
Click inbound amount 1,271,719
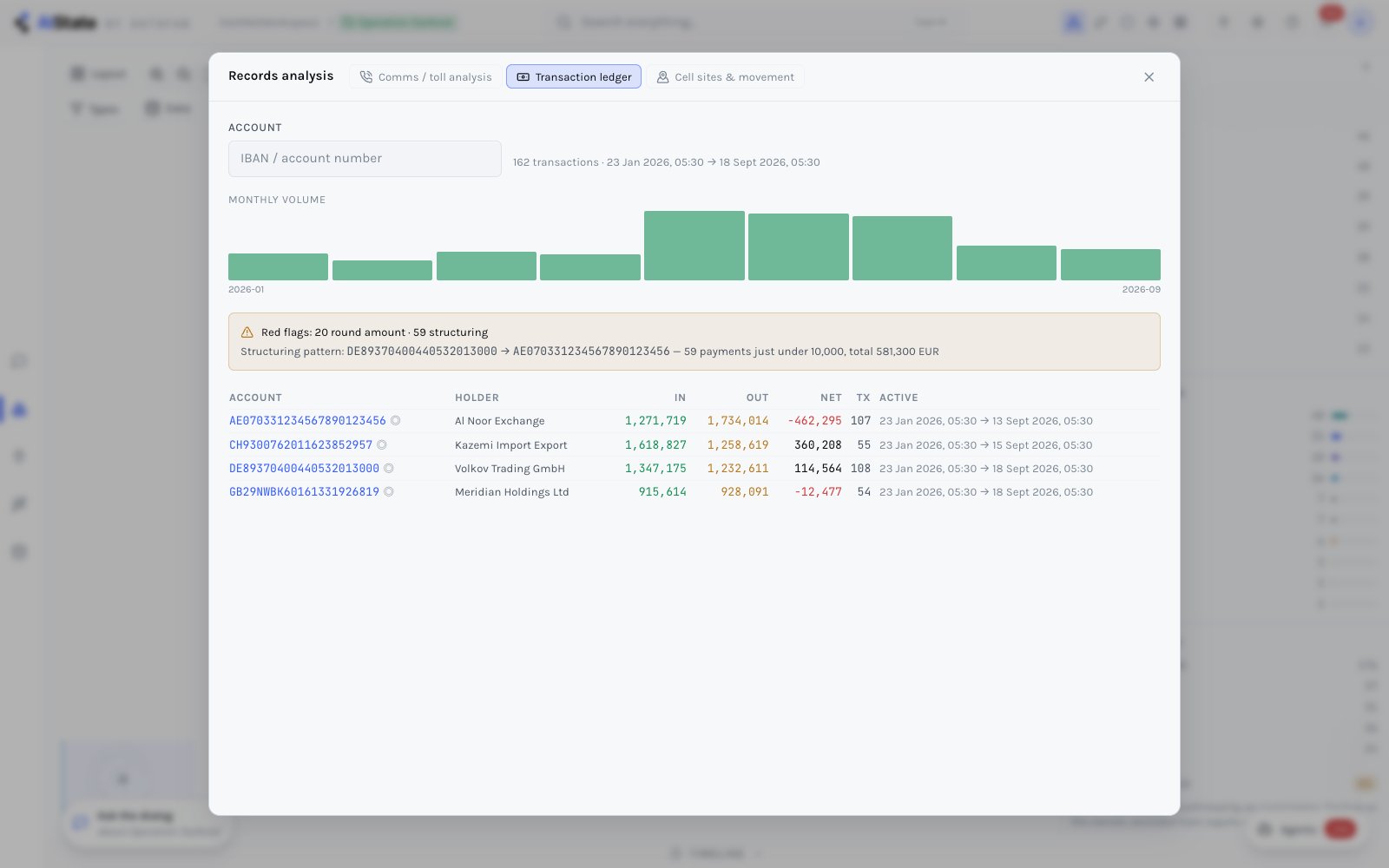[655, 421]
